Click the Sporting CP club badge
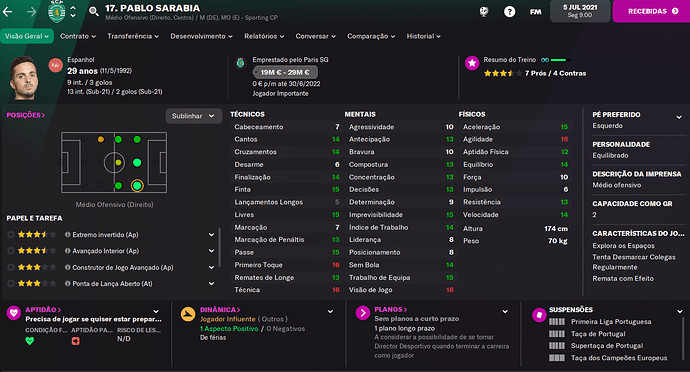This screenshot has height=372, width=690. coord(56,11)
